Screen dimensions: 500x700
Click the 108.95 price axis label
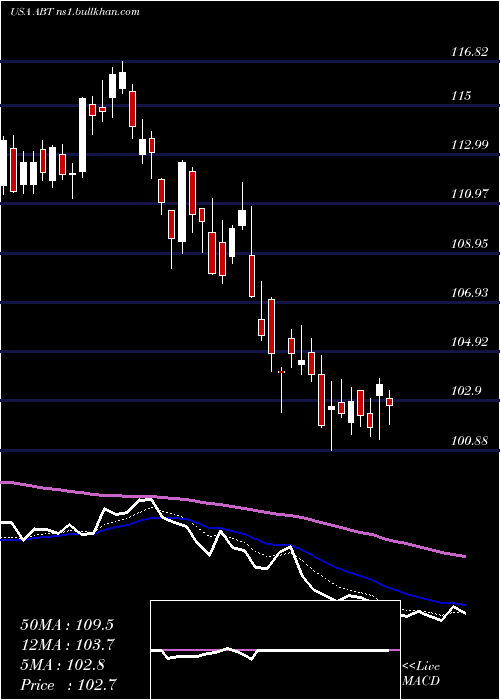[469, 244]
